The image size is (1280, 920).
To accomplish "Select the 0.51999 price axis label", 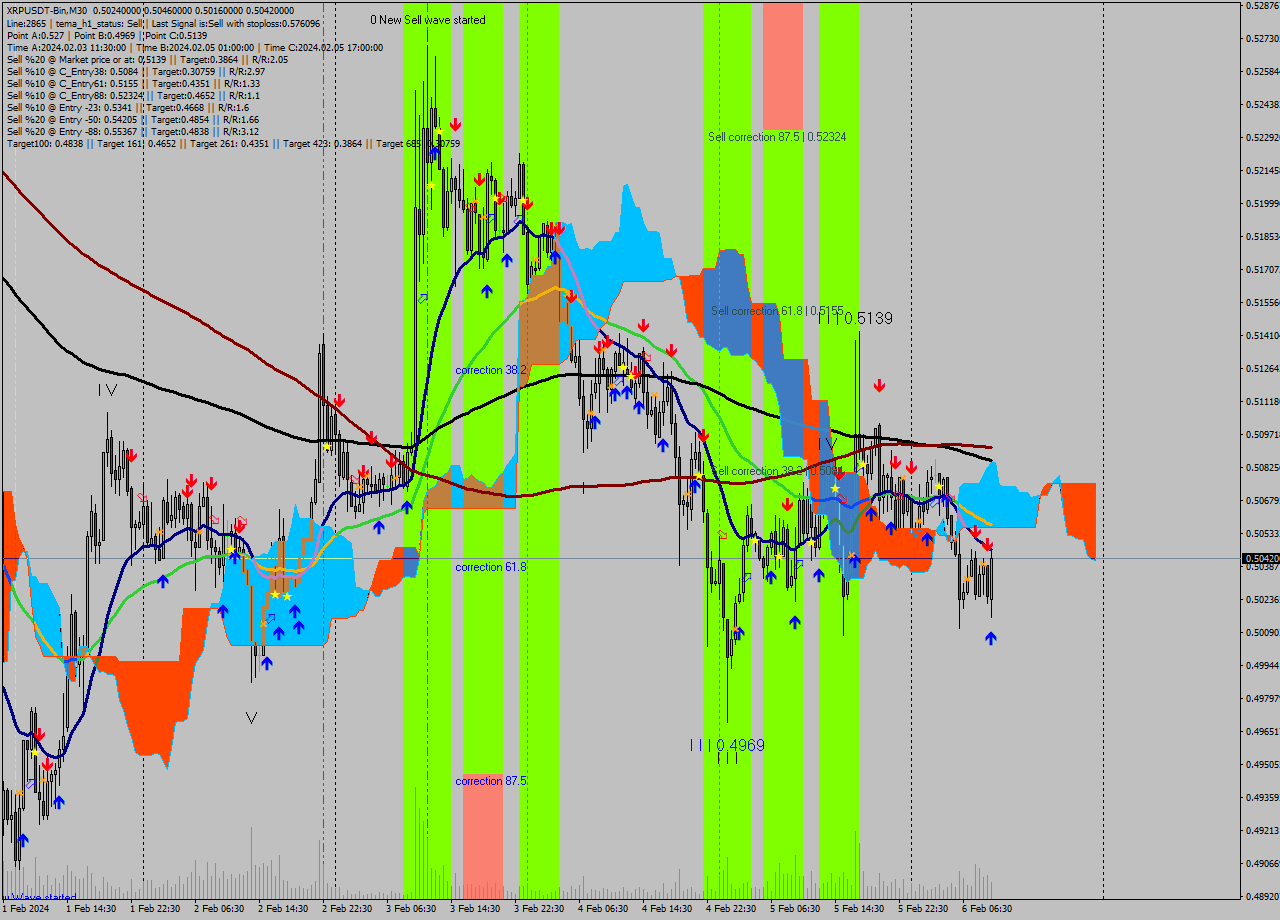I will coord(1263,204).
